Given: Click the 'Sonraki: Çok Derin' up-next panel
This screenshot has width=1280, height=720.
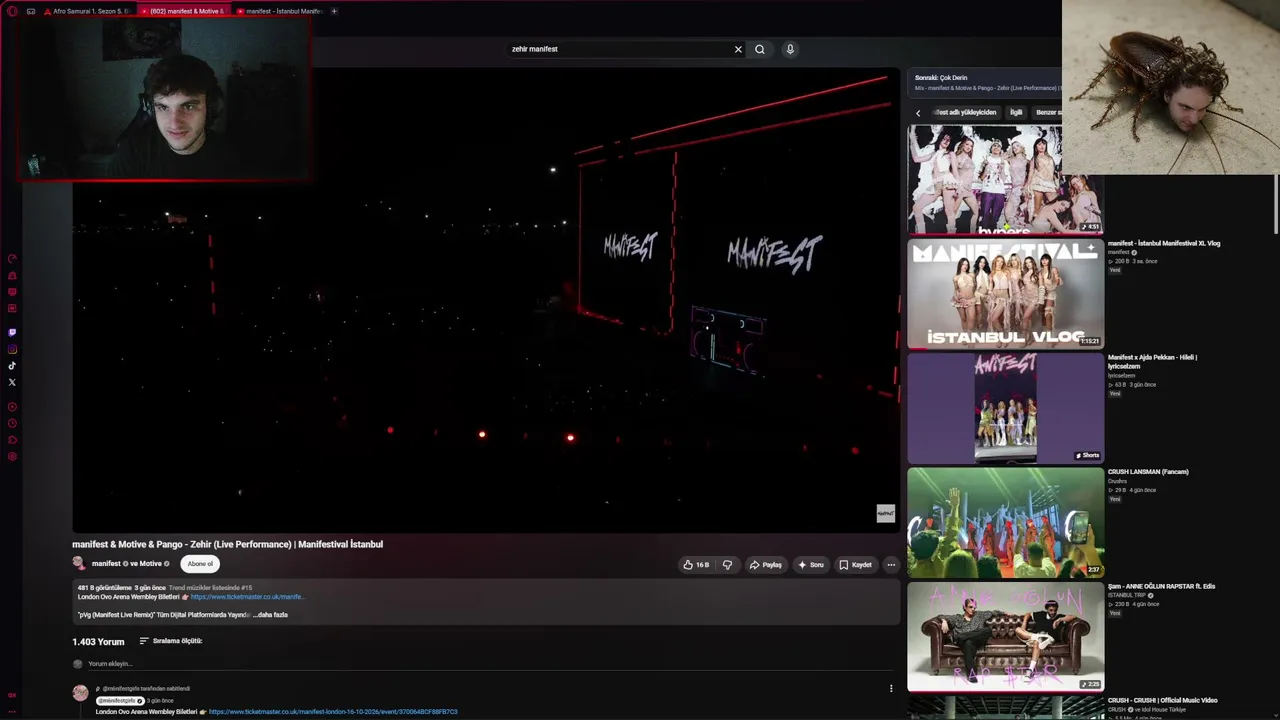Looking at the screenshot, I should 986,82.
